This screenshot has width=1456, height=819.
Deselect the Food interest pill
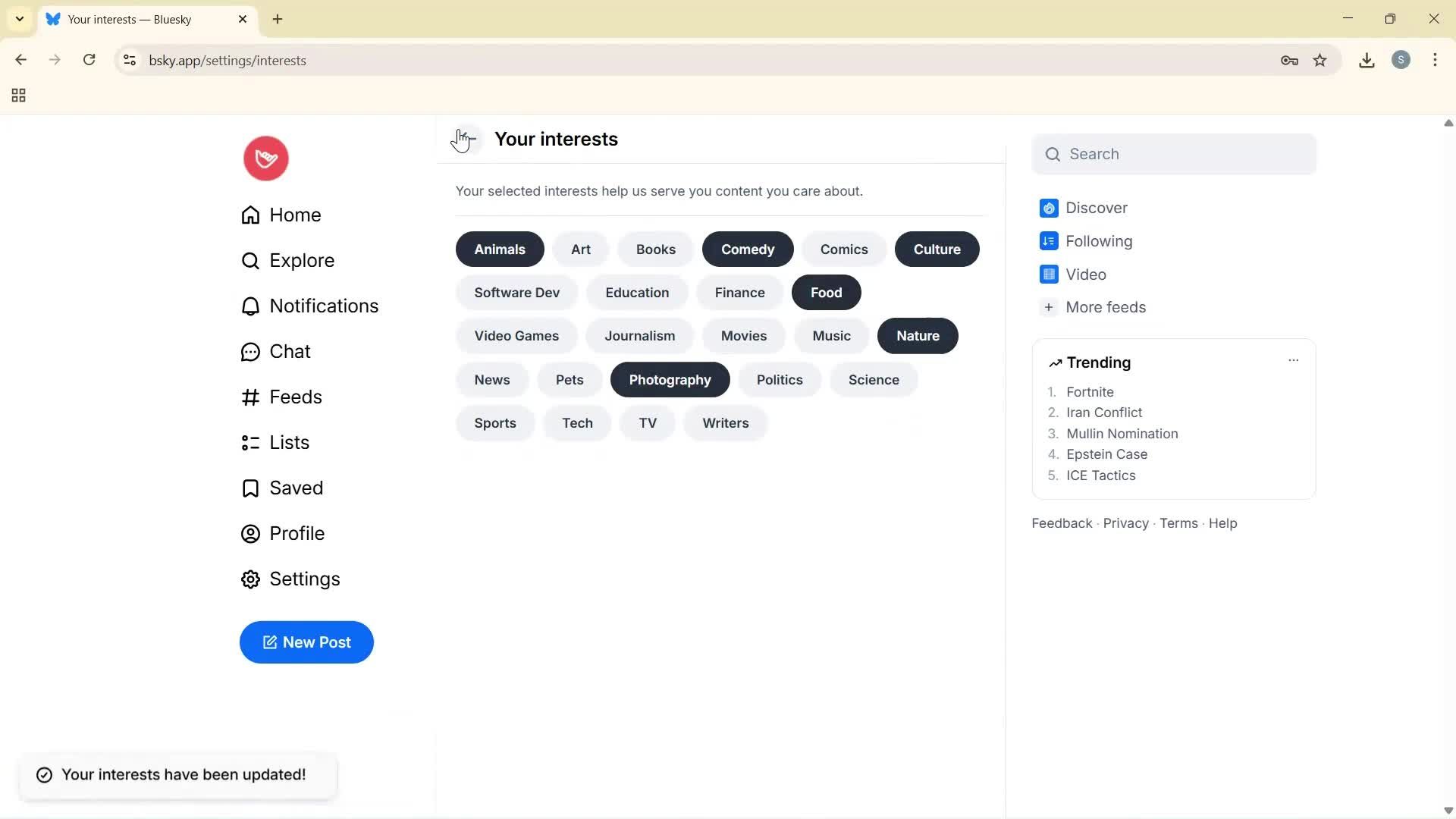pos(826,292)
